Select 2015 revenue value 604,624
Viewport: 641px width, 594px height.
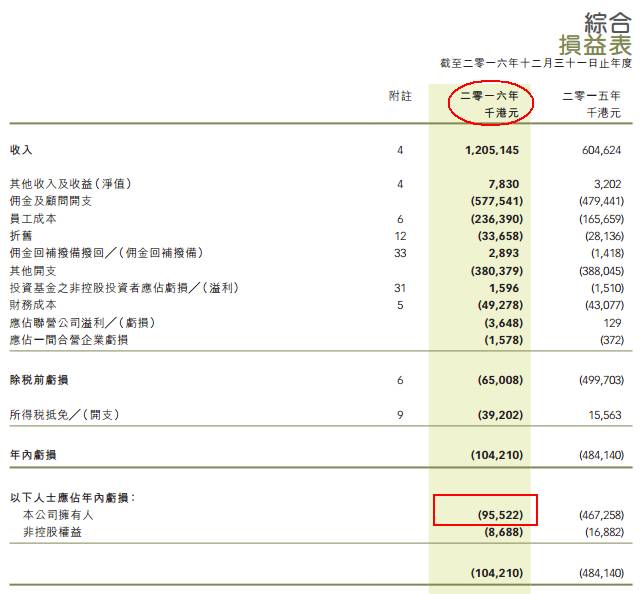pyautogui.click(x=601, y=150)
